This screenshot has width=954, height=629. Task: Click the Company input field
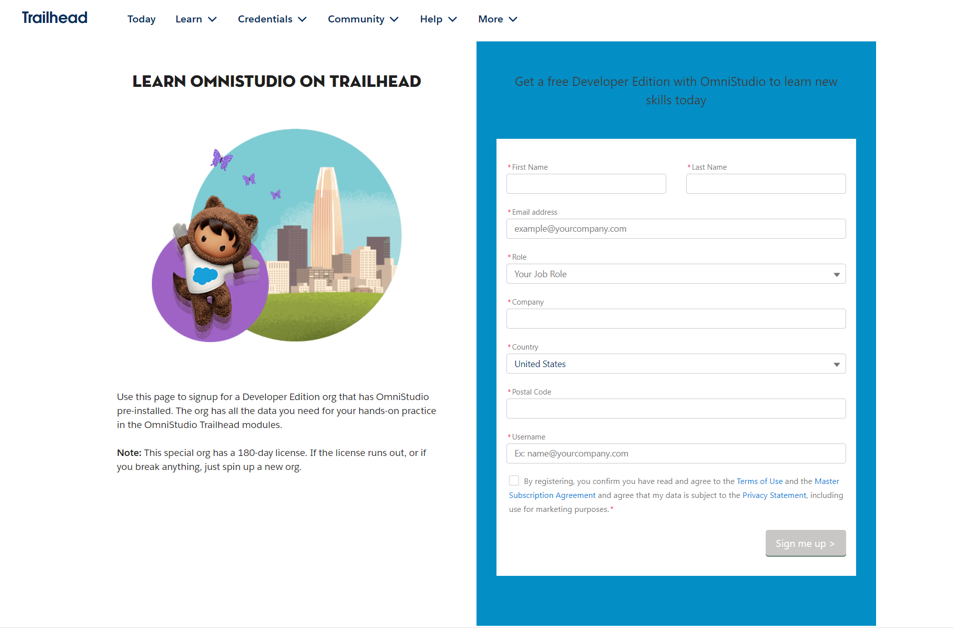(675, 318)
